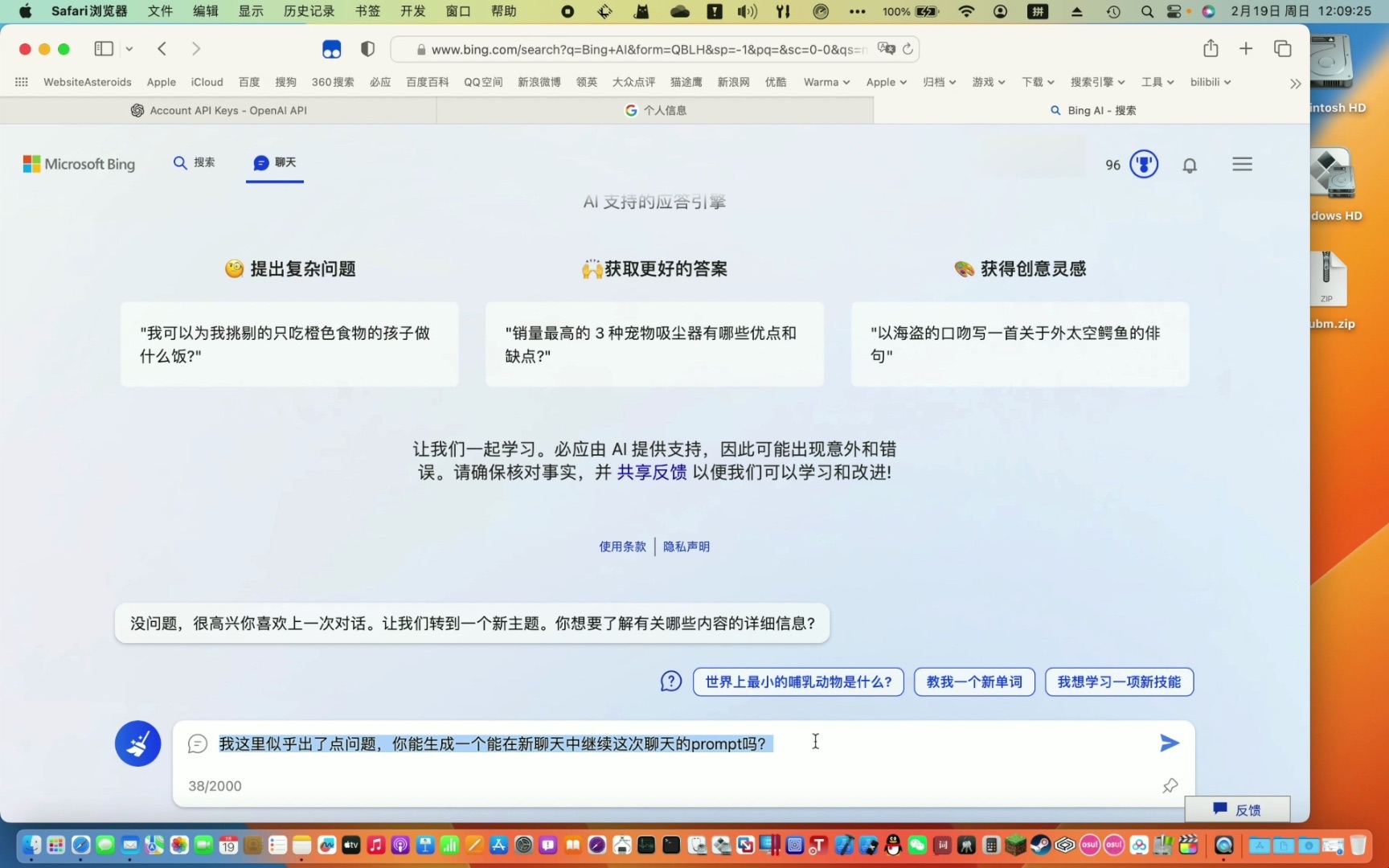Open Bing notifications bell
1389x868 pixels.
(x=1190, y=165)
